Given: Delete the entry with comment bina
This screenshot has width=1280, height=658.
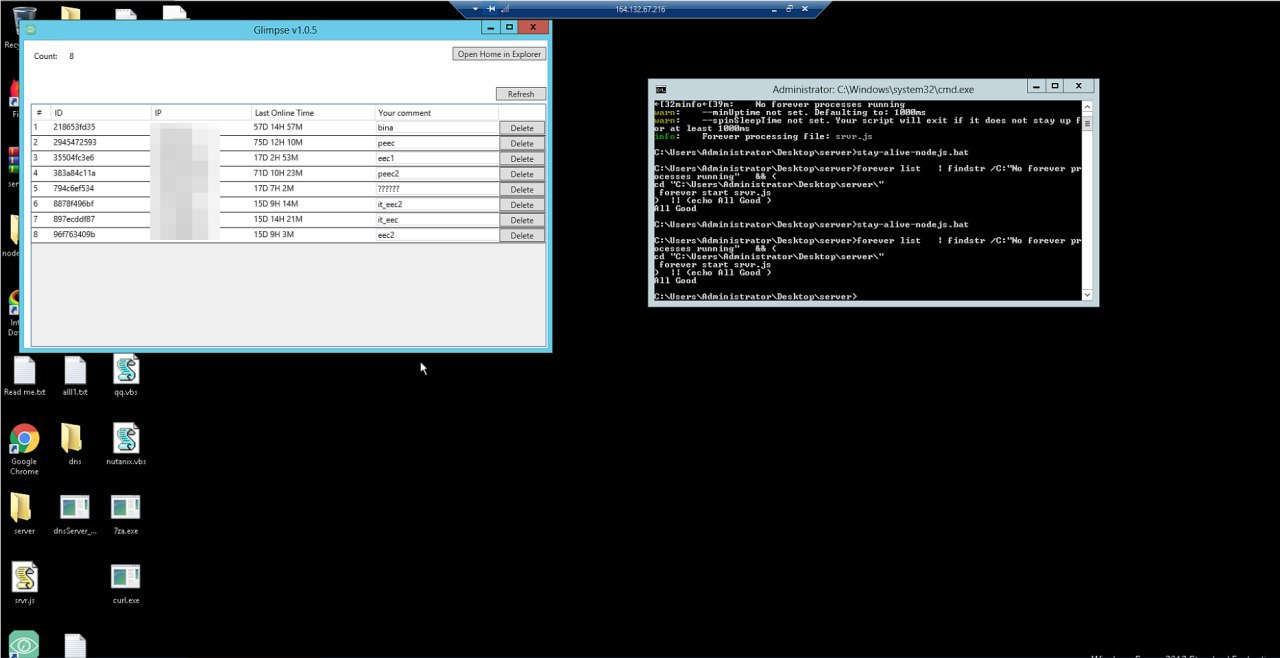Looking at the screenshot, I should click(x=522, y=128).
